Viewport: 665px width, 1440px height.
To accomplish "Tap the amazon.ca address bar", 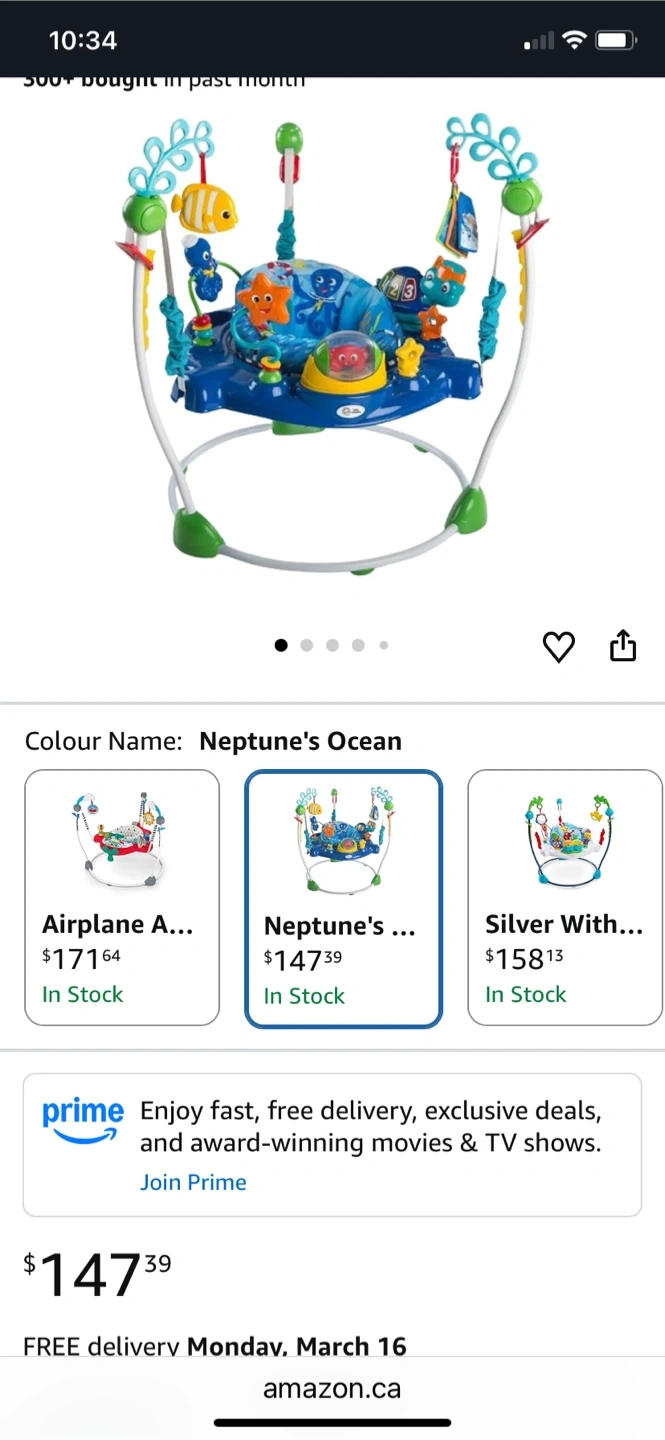I will point(332,1388).
